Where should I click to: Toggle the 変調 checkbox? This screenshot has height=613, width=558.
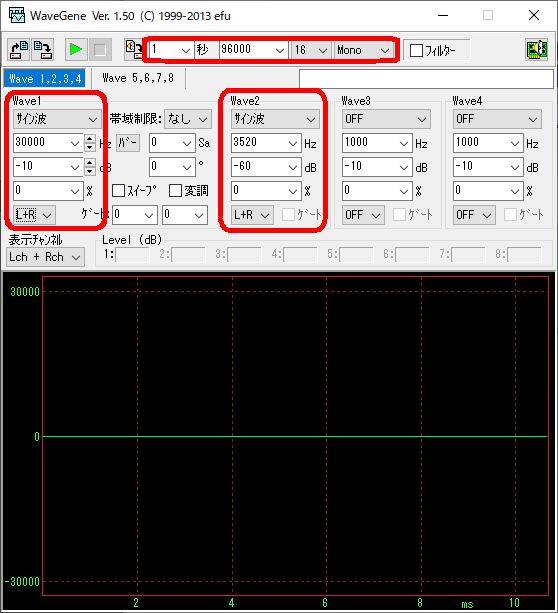(175, 191)
